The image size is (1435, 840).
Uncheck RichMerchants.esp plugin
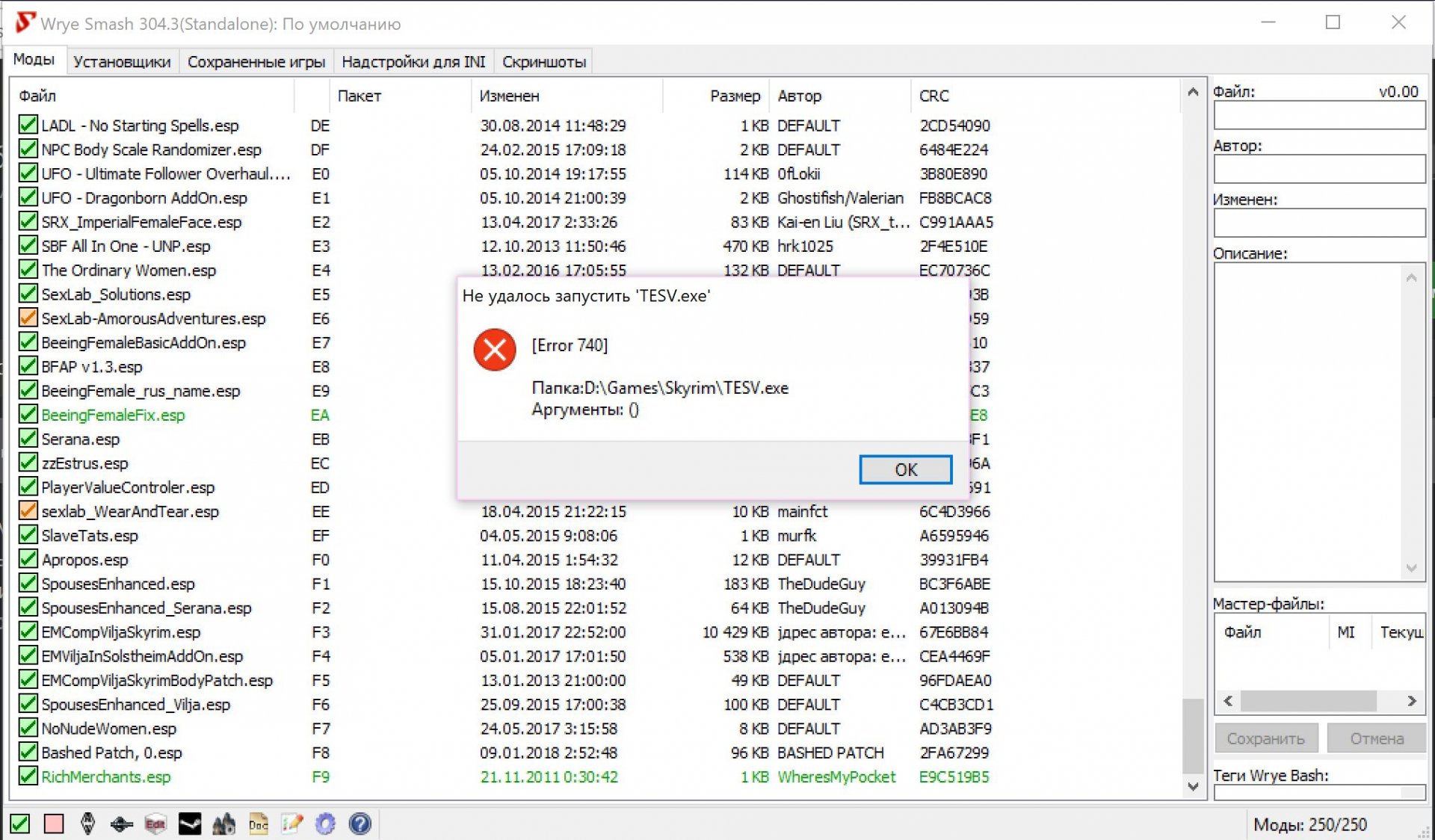28,776
